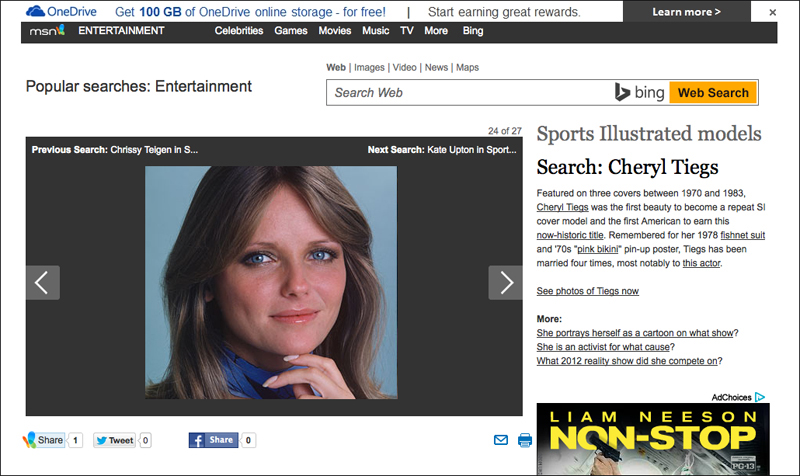Click the MSN butterfly logo
This screenshot has height=476, width=800.
[47, 31]
